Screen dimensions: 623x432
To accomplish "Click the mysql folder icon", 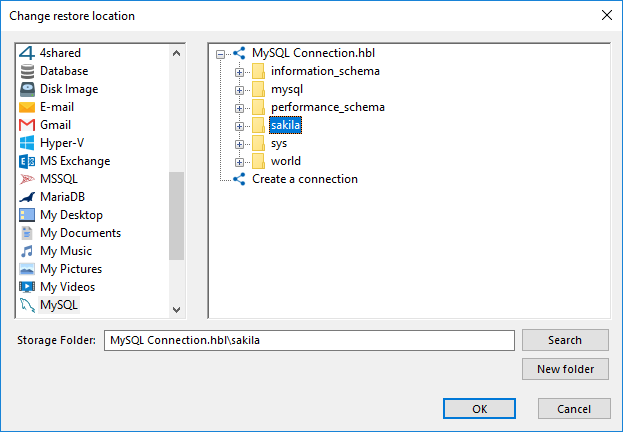I will [259, 89].
